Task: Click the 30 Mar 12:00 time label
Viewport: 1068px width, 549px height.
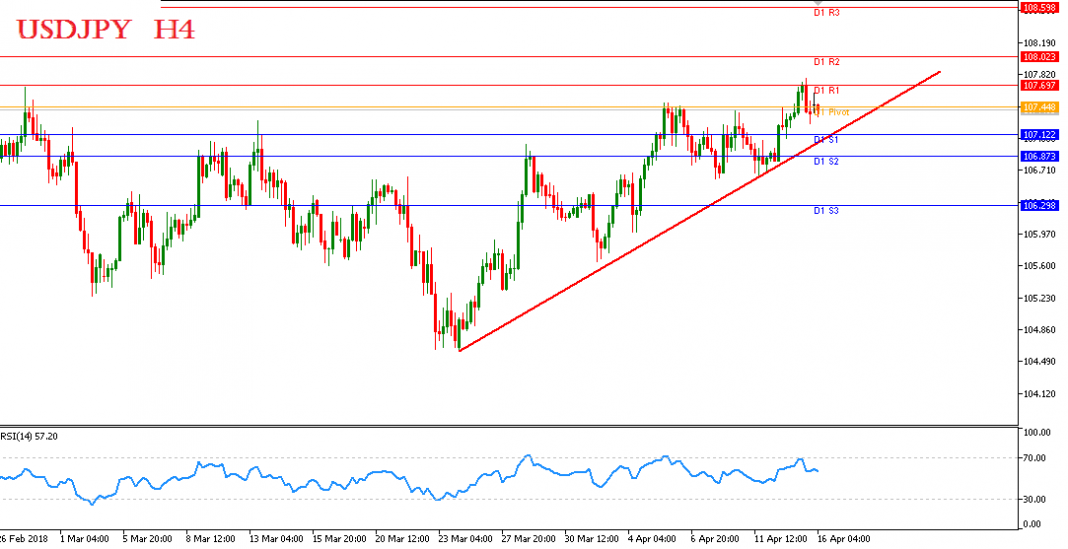Action: (591, 539)
